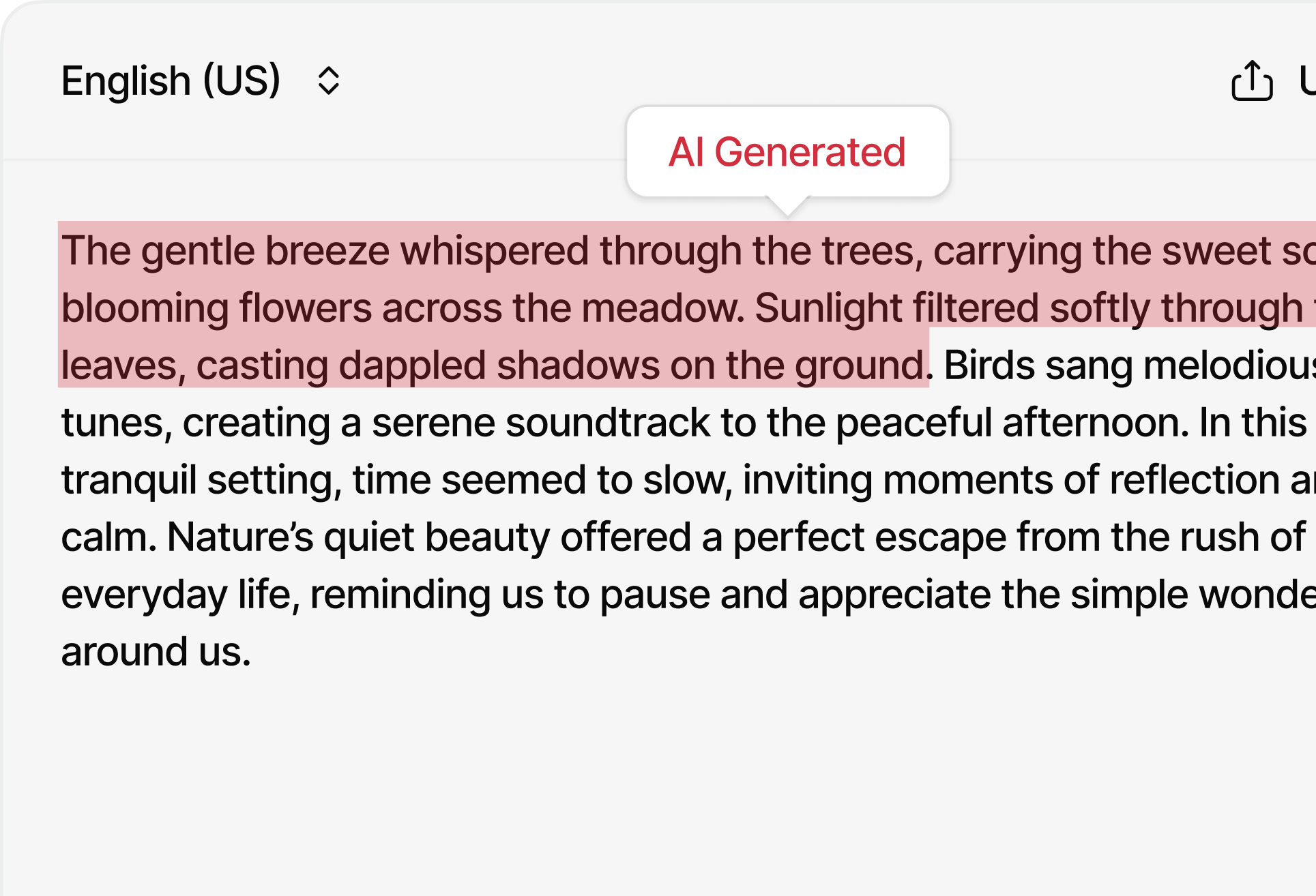Click the share export icon
The width and height of the screenshot is (1316, 896).
(x=1251, y=81)
